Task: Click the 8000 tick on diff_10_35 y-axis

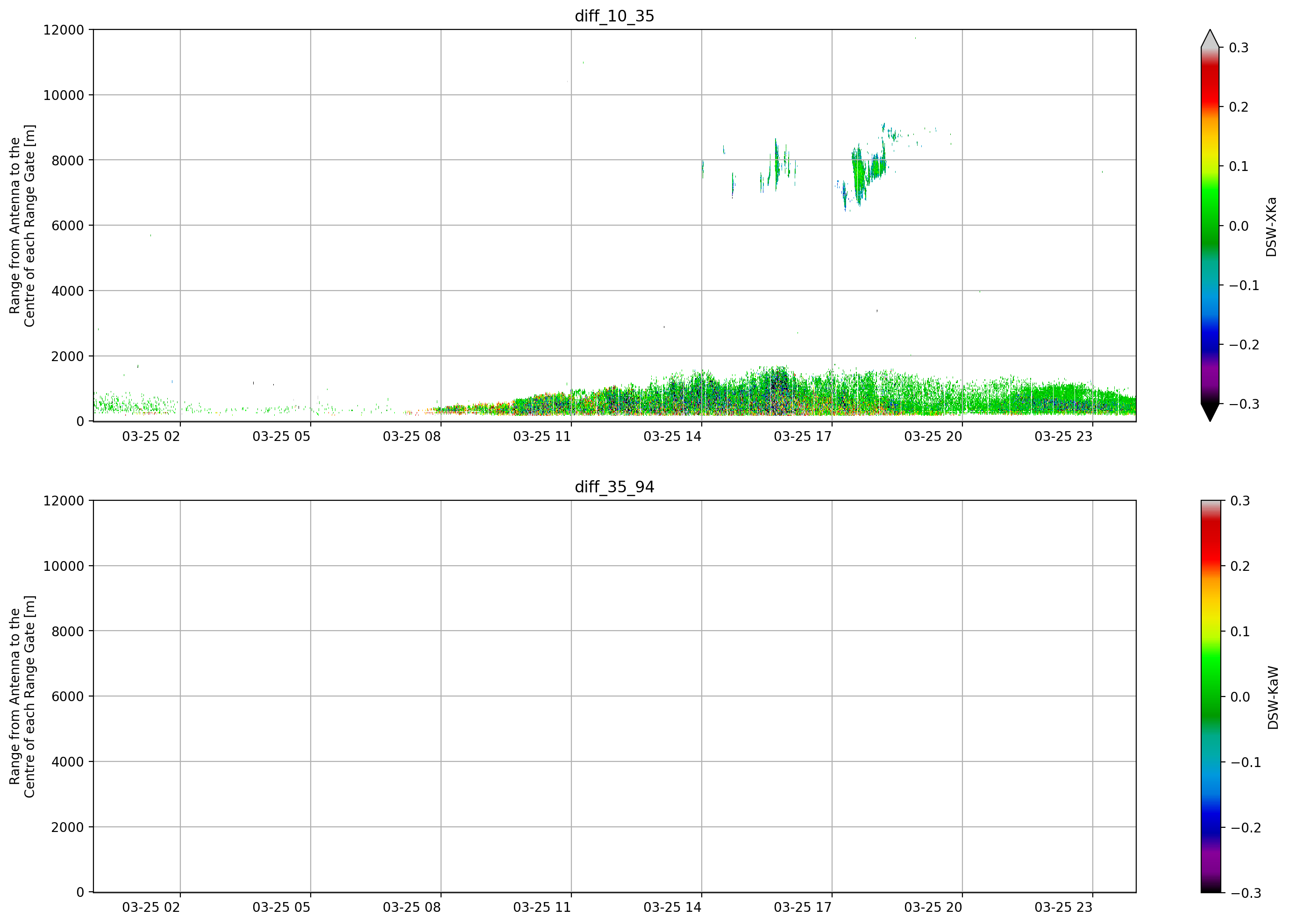Action: tap(68, 160)
